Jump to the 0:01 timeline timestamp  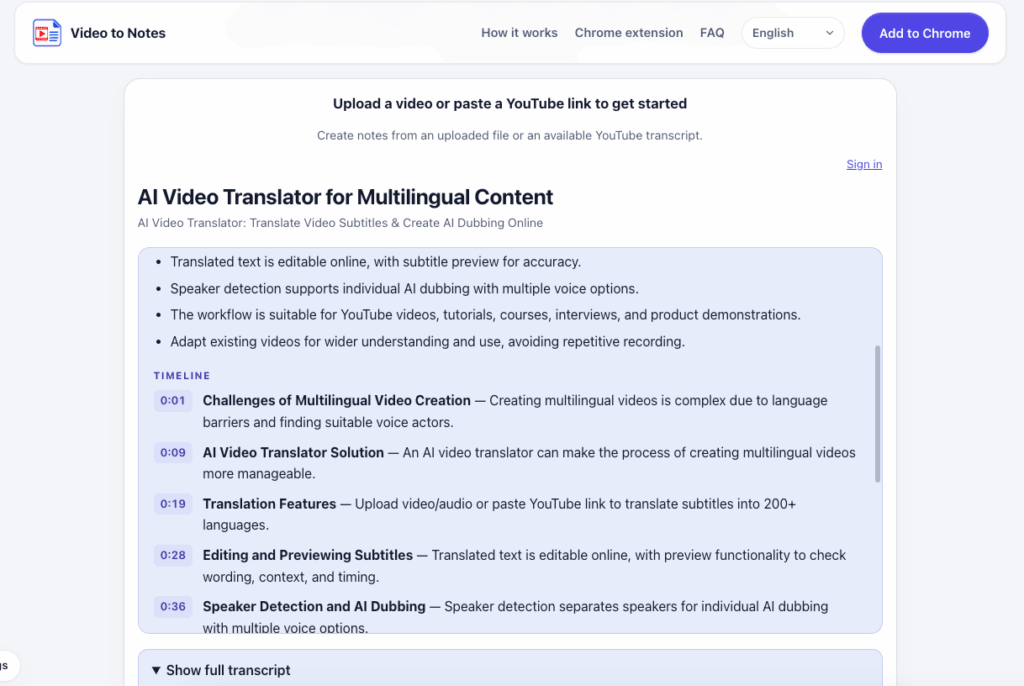[x=173, y=400]
